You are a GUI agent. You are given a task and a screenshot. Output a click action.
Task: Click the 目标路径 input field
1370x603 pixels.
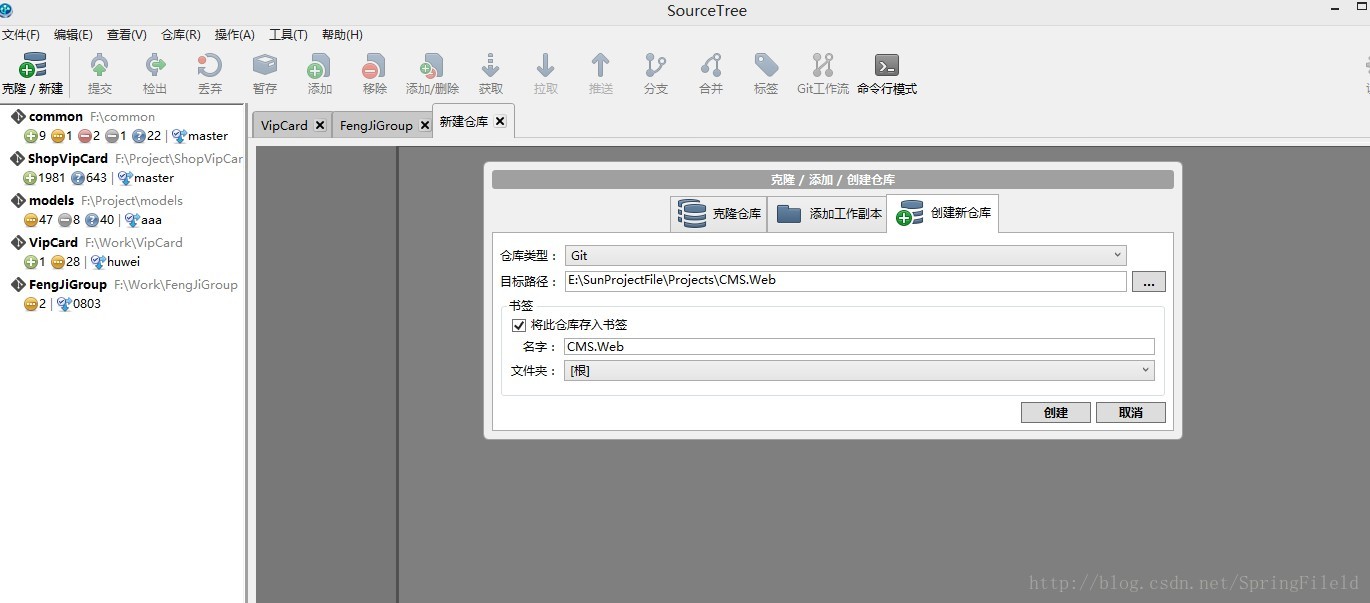(845, 281)
